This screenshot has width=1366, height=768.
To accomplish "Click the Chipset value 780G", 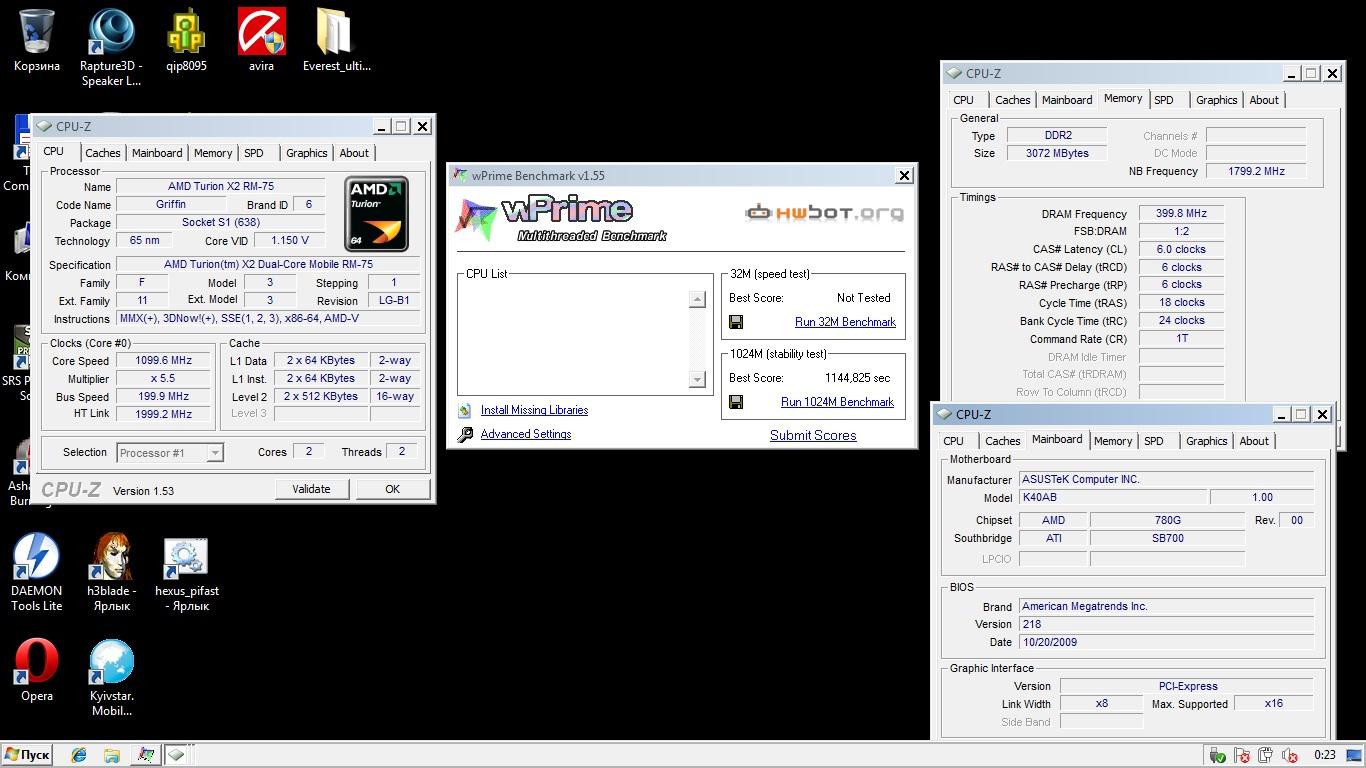I will coord(1168,520).
